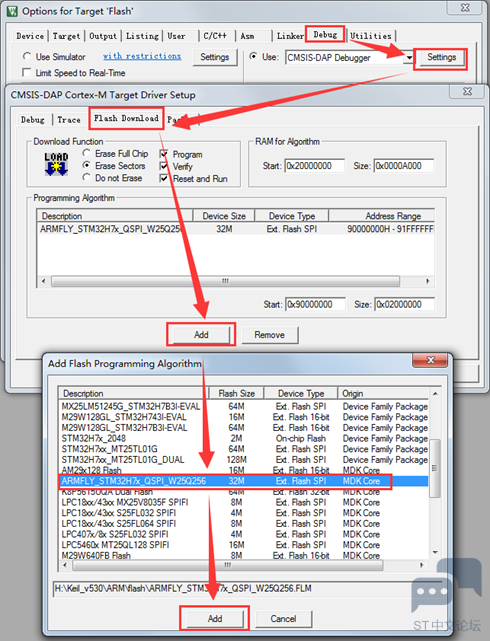The height and width of the screenshot is (641, 490).
Task: Select STM32H7xx_MT25TL01G 64M row
Action: 244,449
